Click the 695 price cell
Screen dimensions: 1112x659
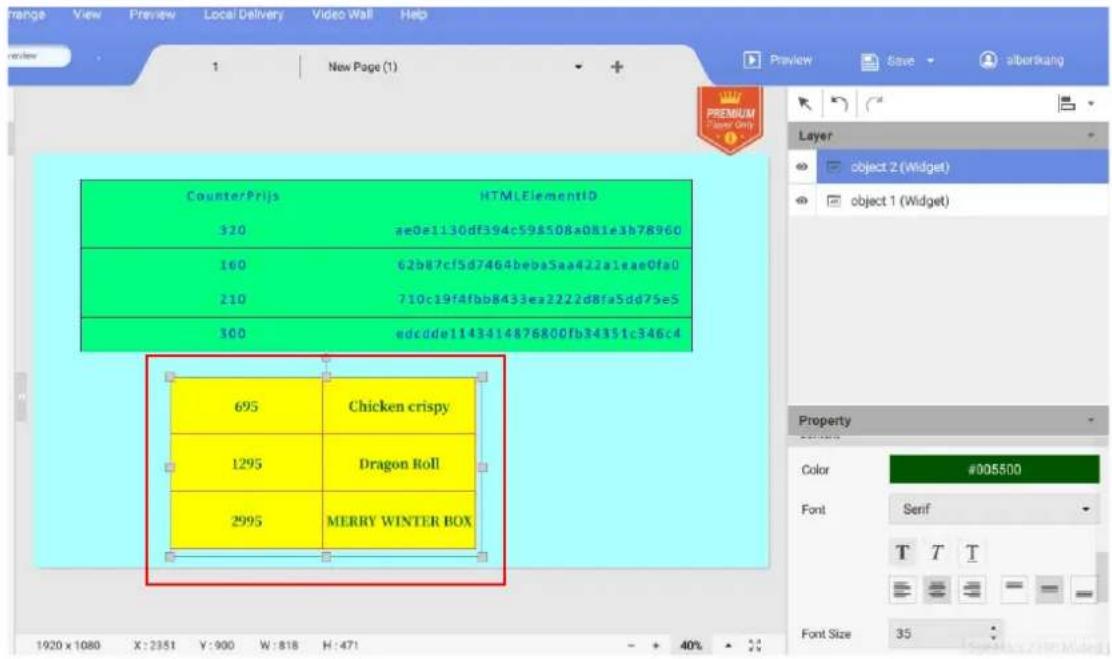point(246,406)
